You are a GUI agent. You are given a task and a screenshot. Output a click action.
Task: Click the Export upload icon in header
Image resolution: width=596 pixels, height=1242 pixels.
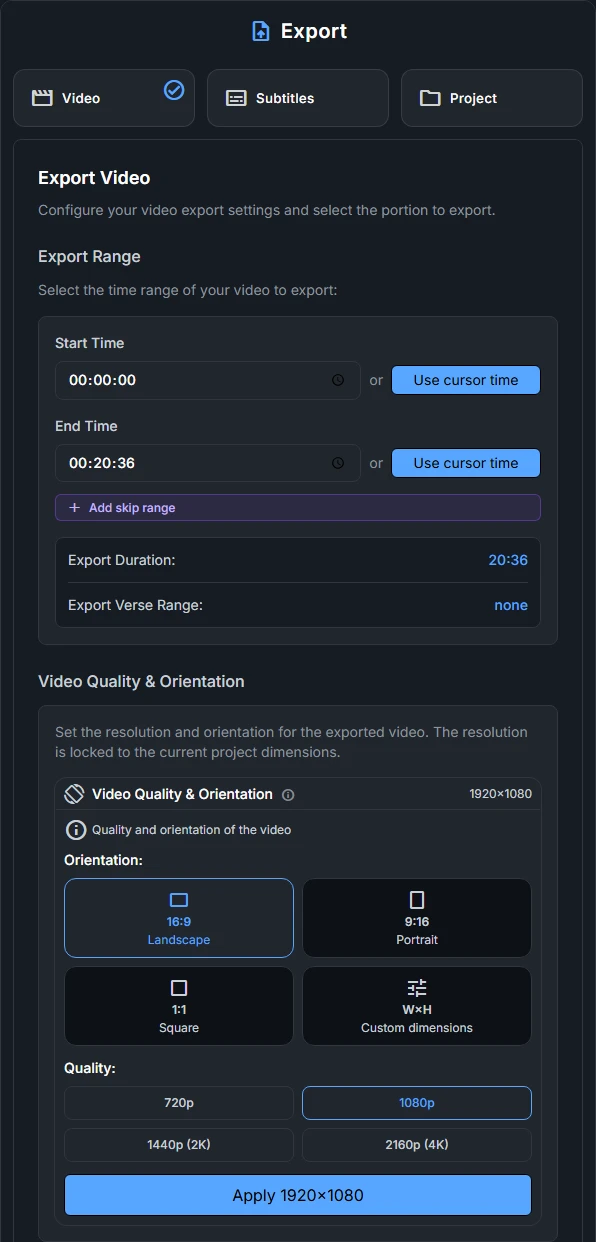click(x=260, y=31)
